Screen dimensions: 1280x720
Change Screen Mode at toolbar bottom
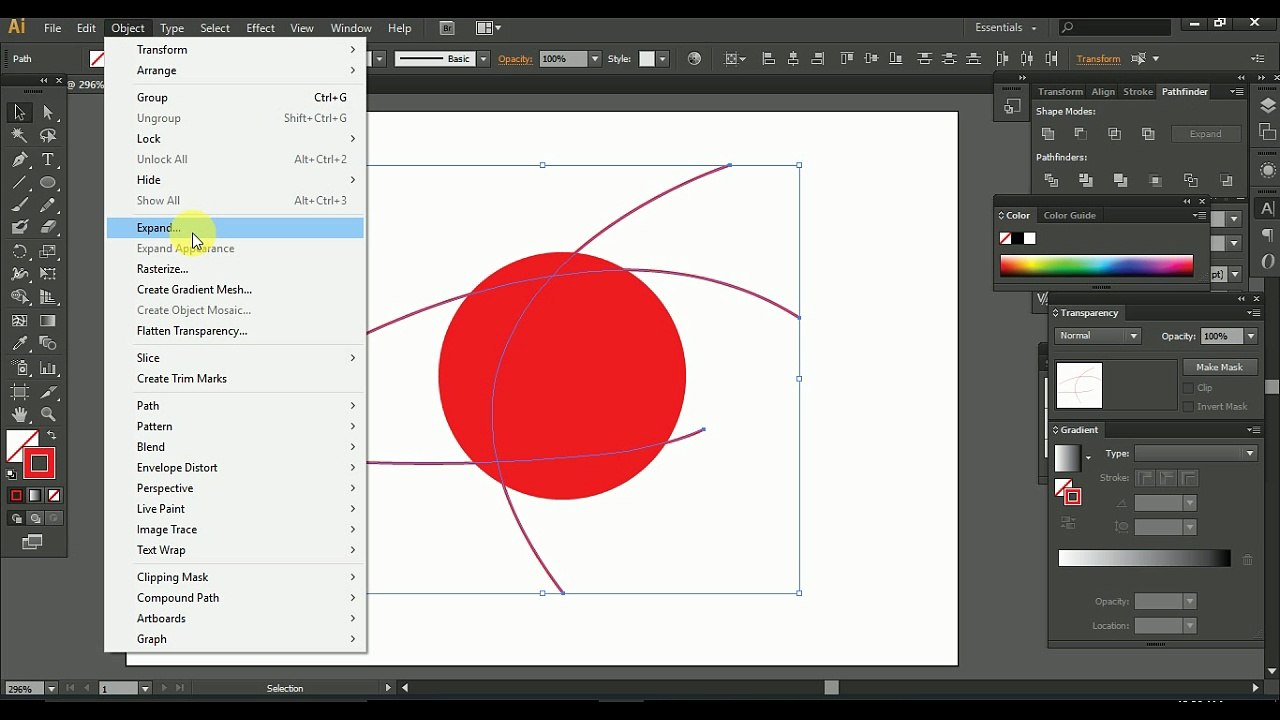coord(32,542)
